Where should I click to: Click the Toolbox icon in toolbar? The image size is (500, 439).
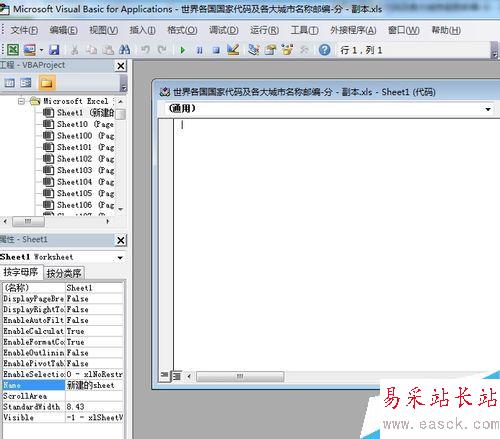pyautogui.click(x=304, y=50)
